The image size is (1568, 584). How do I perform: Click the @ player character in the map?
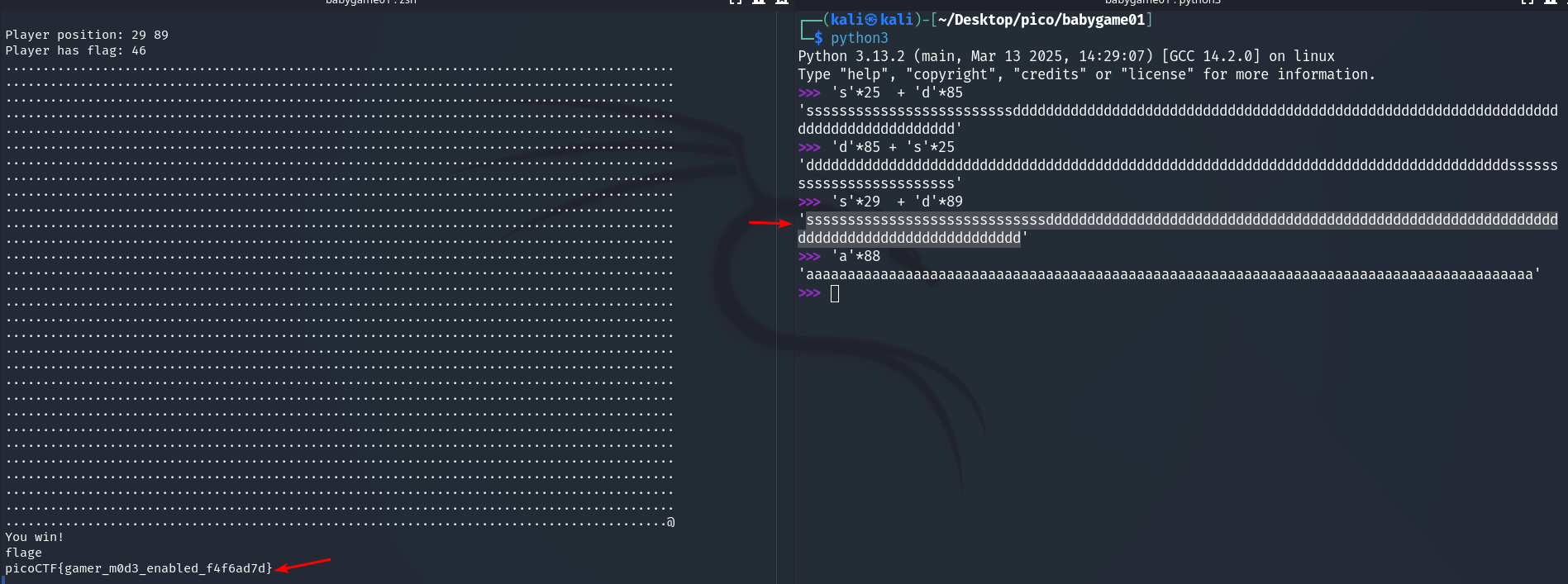(x=670, y=522)
